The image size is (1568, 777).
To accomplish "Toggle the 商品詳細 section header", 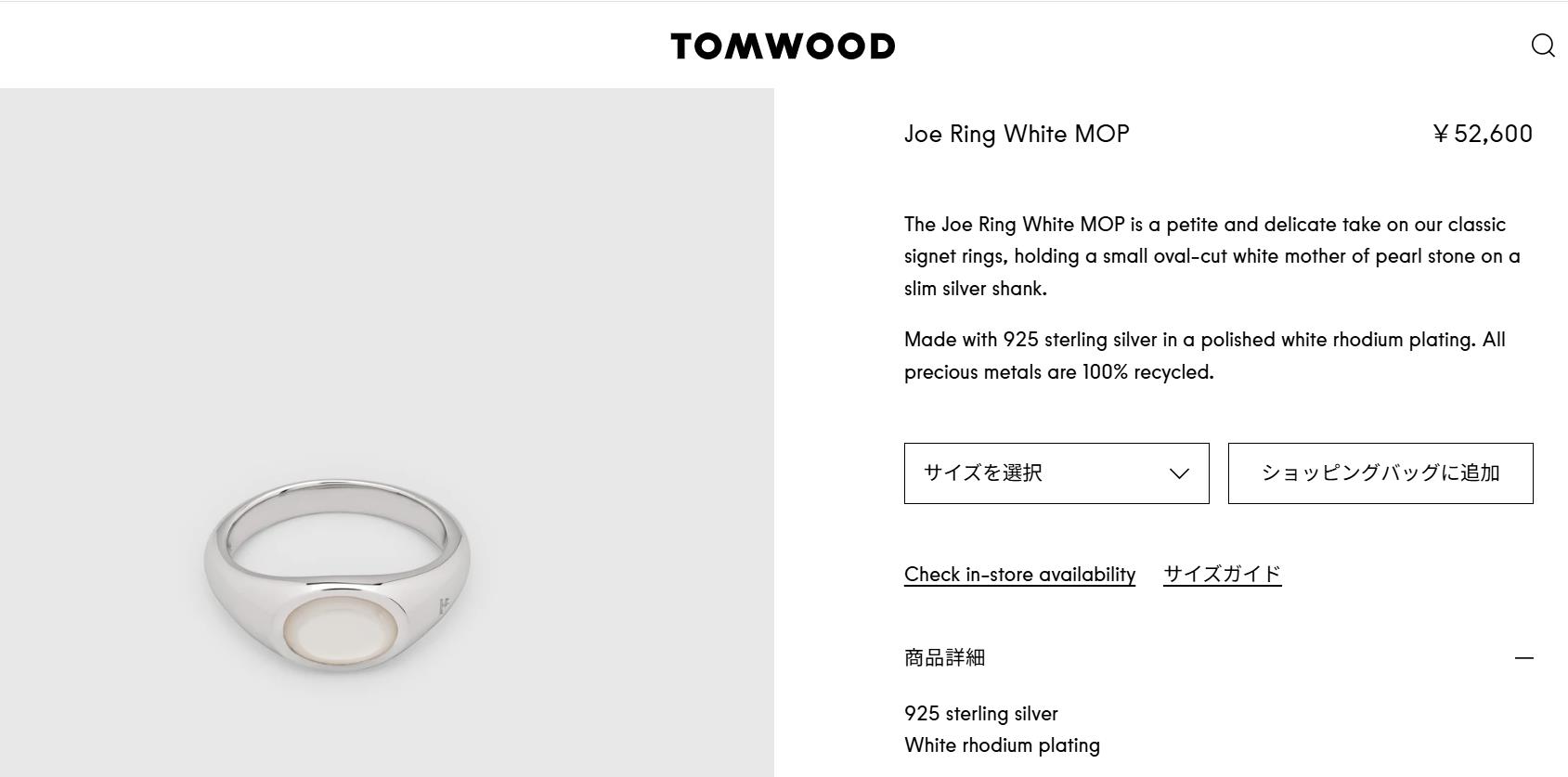I will pos(945,657).
